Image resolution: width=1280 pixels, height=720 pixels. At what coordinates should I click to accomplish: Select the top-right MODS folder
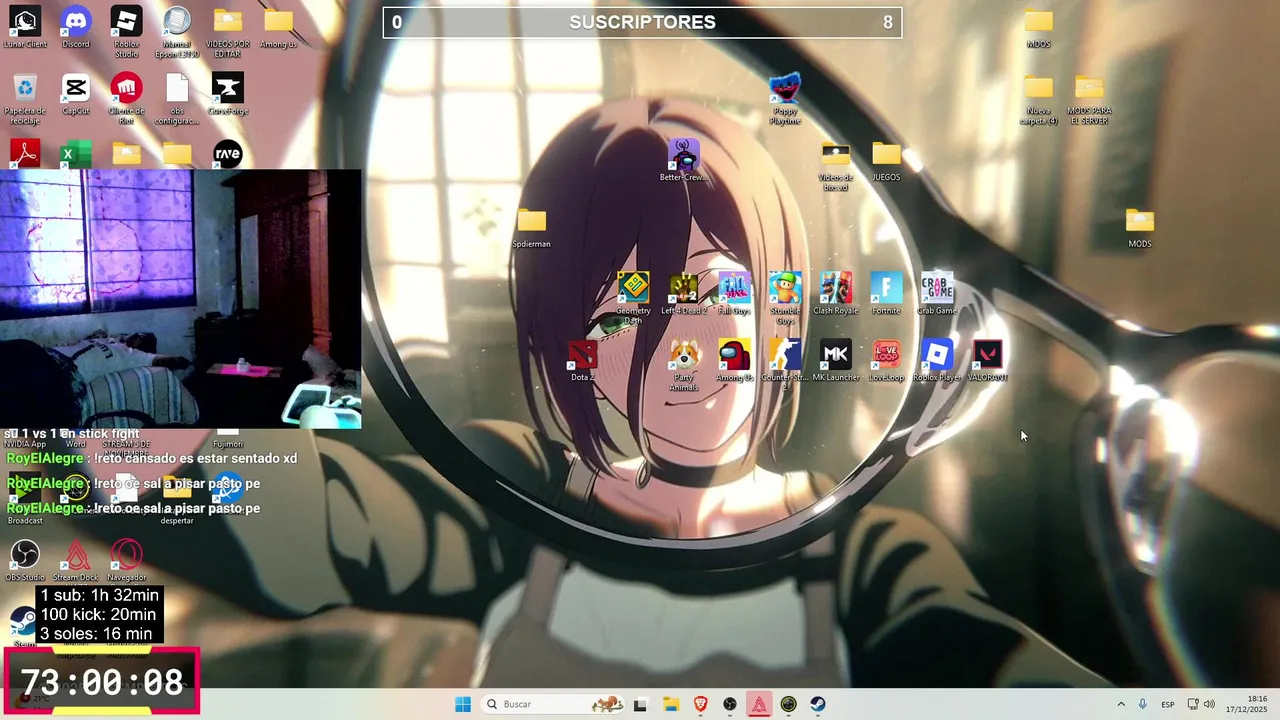(1039, 28)
